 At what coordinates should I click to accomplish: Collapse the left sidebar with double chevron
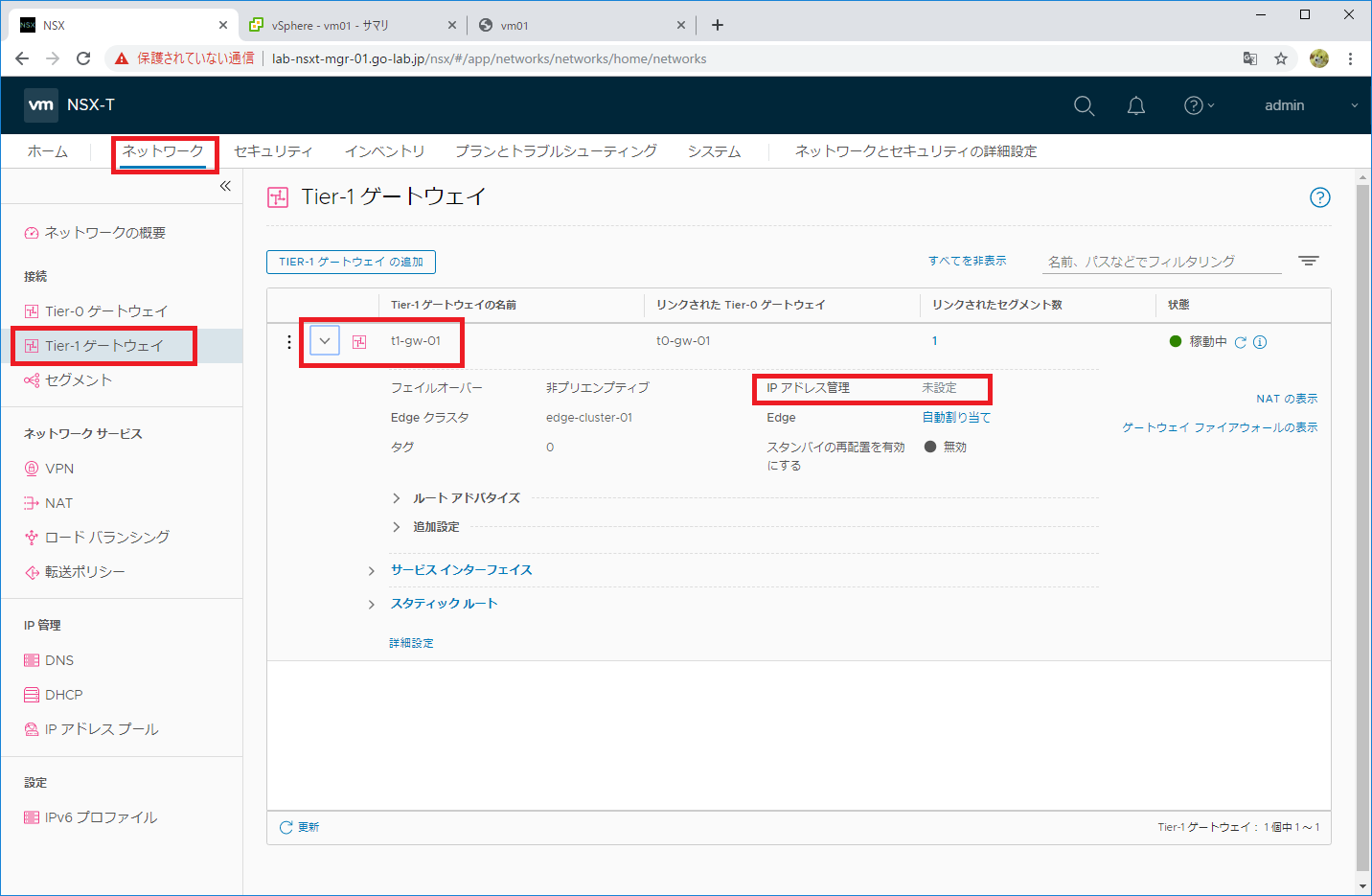coord(225,186)
